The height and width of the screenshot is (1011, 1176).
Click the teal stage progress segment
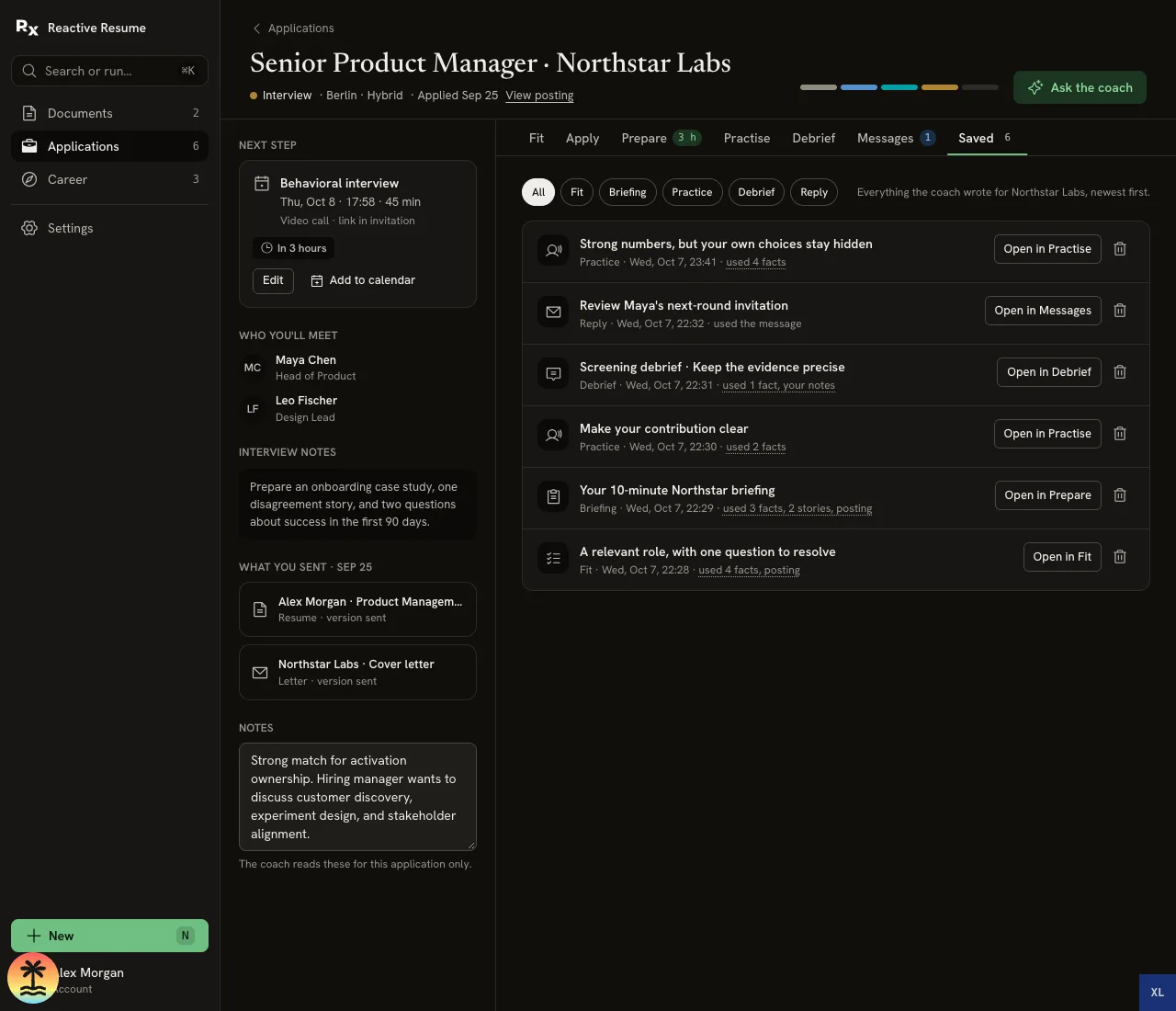(x=899, y=87)
